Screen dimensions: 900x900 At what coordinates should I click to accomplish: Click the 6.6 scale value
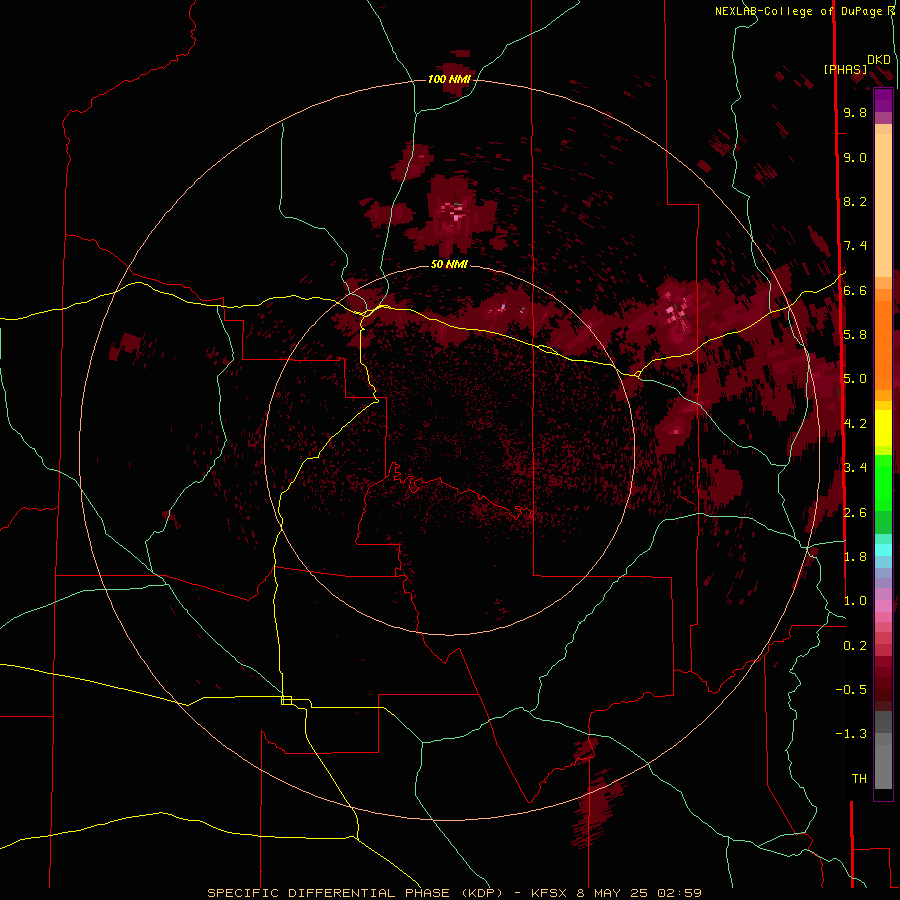(x=855, y=290)
